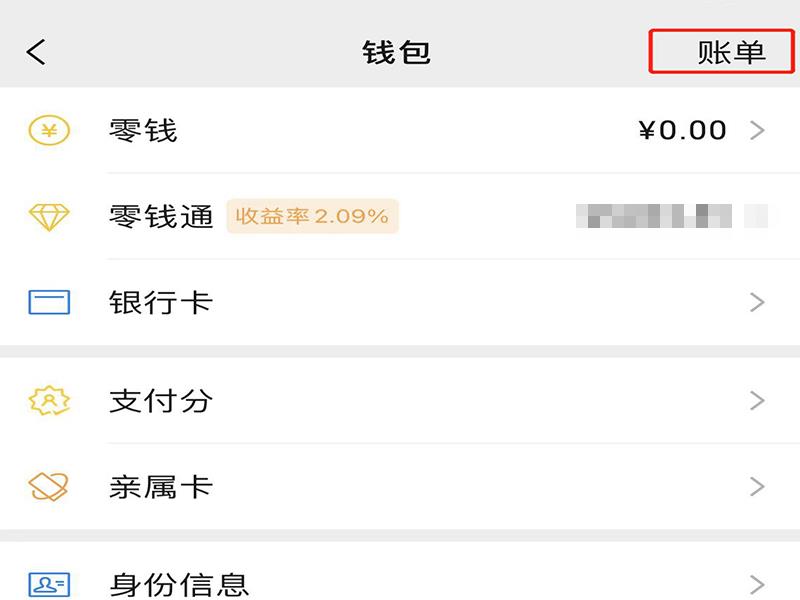Tap the ¥0.00 balance amount
Screen dimensions: 800x600
[682, 131]
